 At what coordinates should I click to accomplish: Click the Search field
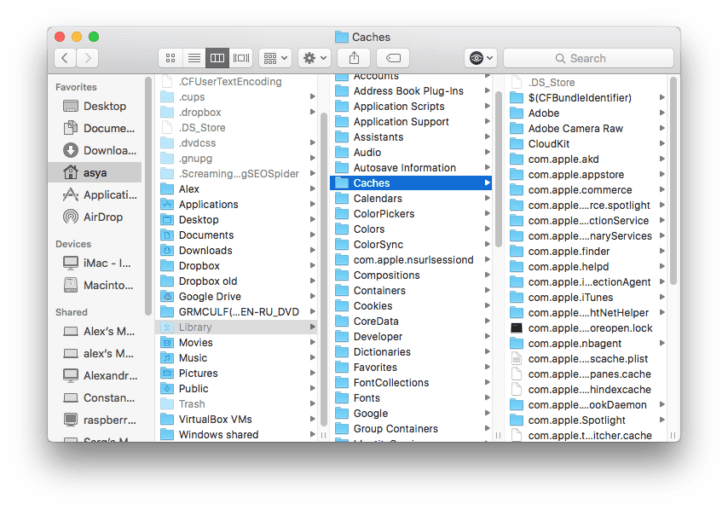[x=588, y=58]
